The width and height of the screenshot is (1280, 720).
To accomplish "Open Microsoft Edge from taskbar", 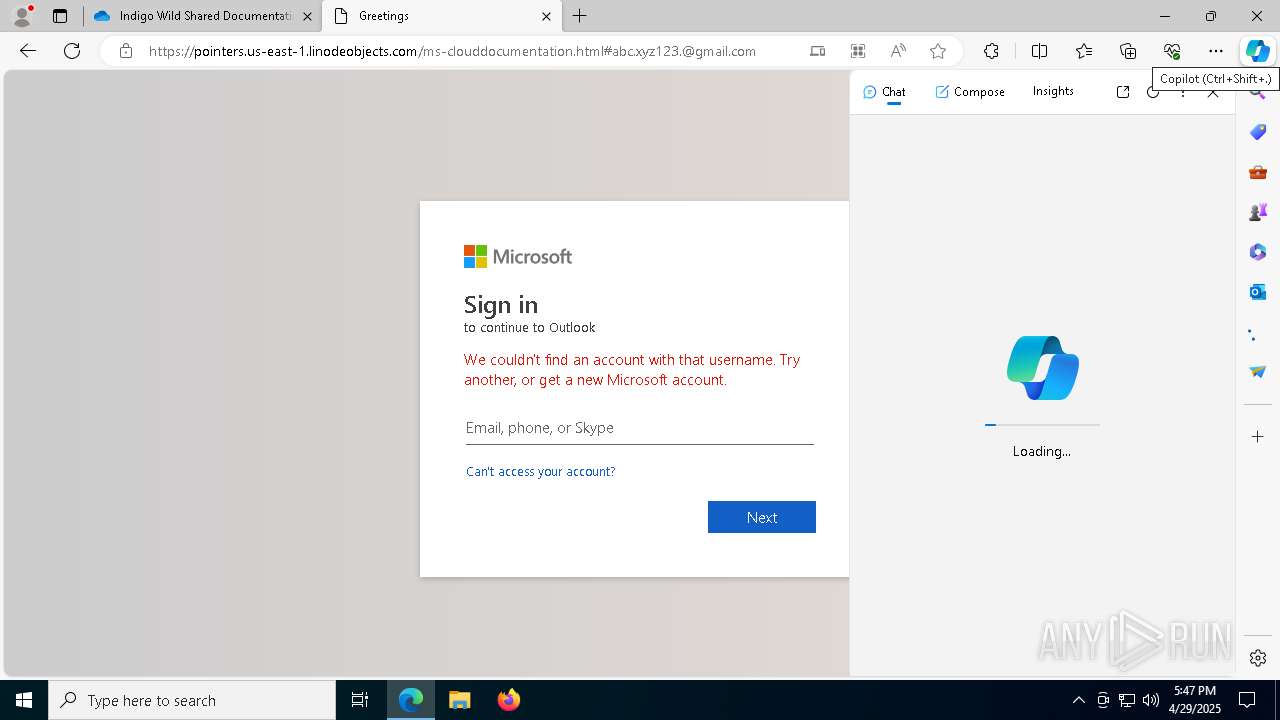I will [x=411, y=700].
